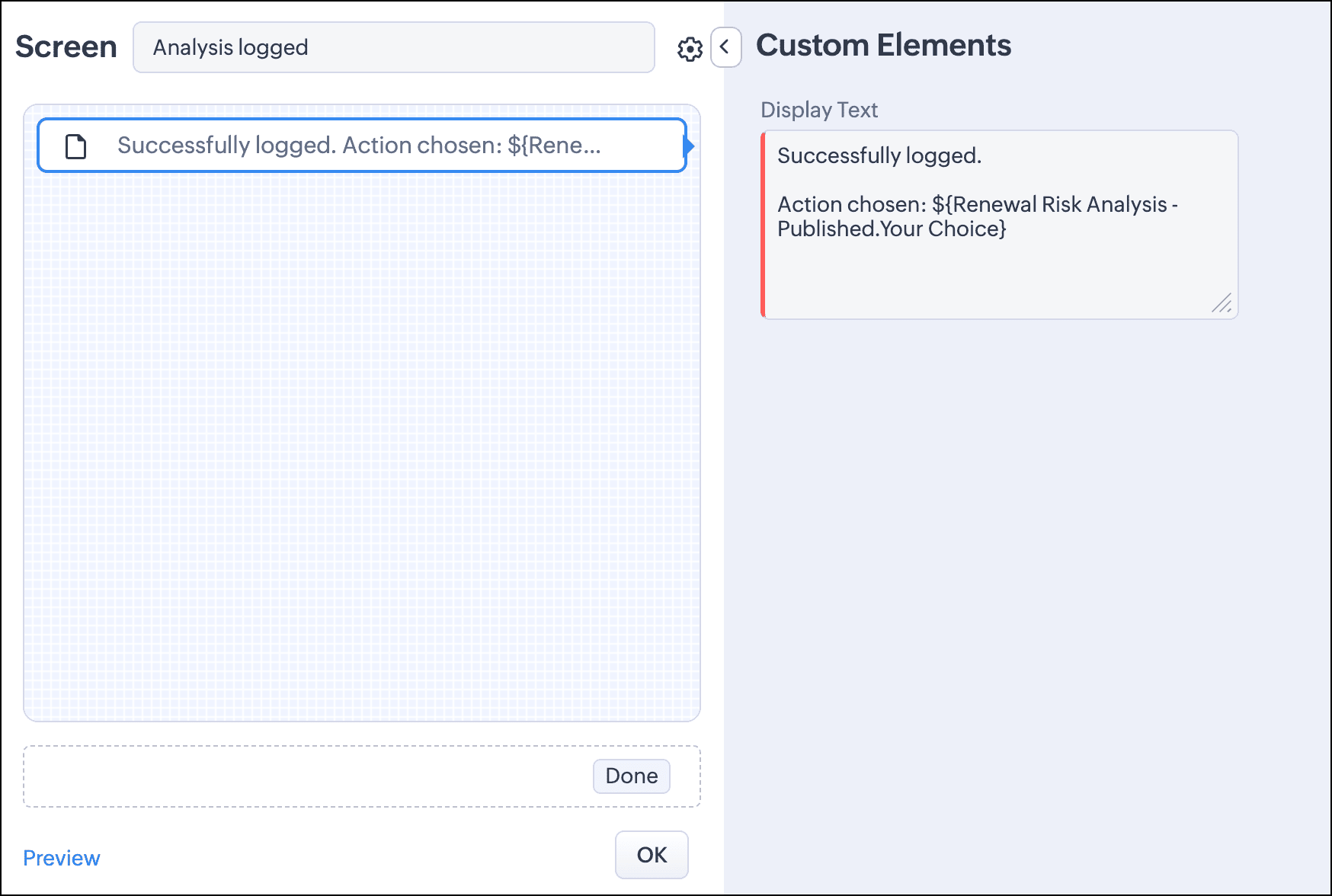
Task: Open screen settings gear icon
Action: click(x=690, y=49)
